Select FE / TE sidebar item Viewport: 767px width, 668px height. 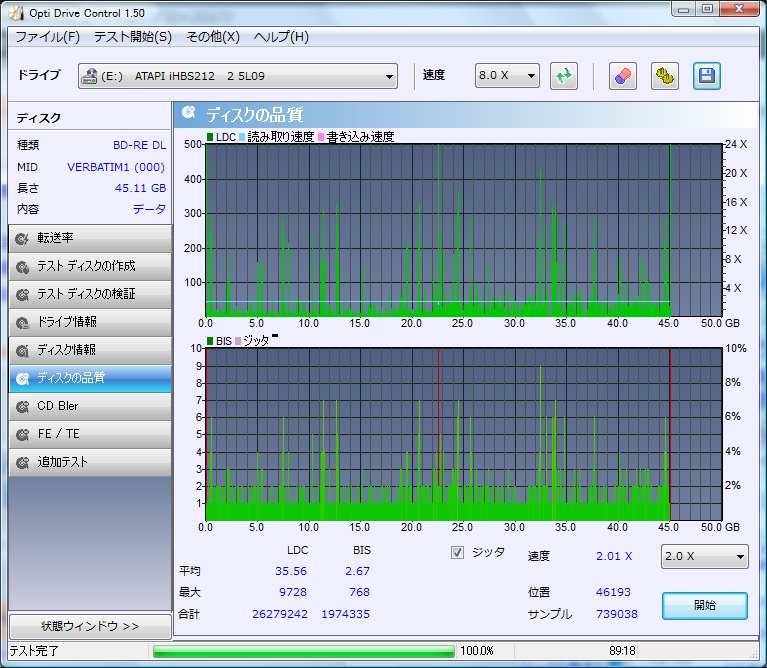pyautogui.click(x=89, y=434)
